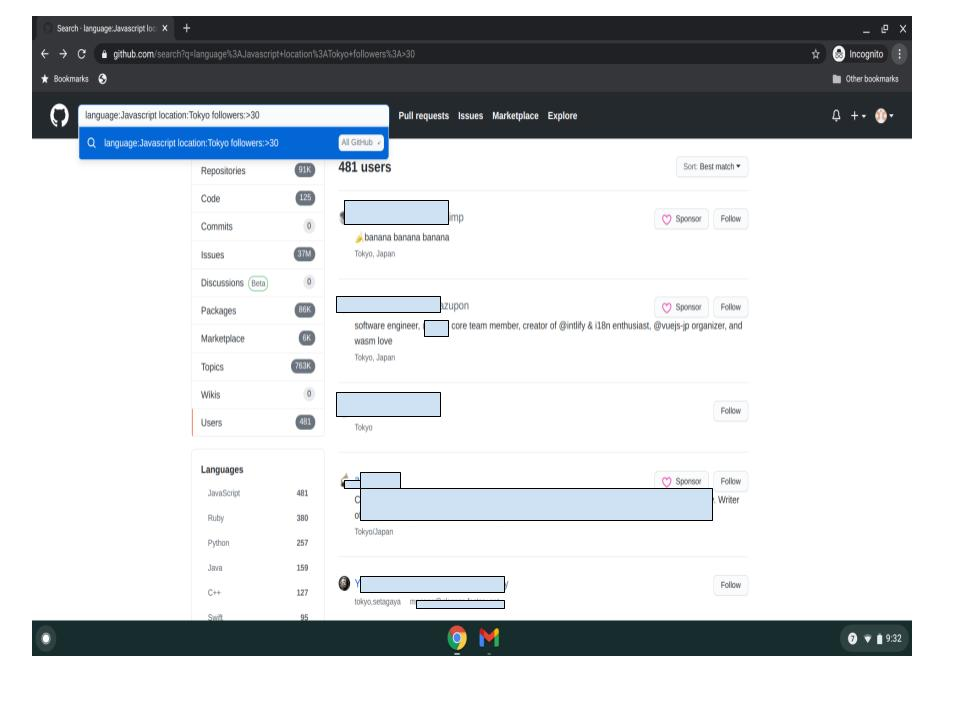This screenshot has height=720, width=960.
Task: Open a new browser tab
Action: [x=187, y=28]
